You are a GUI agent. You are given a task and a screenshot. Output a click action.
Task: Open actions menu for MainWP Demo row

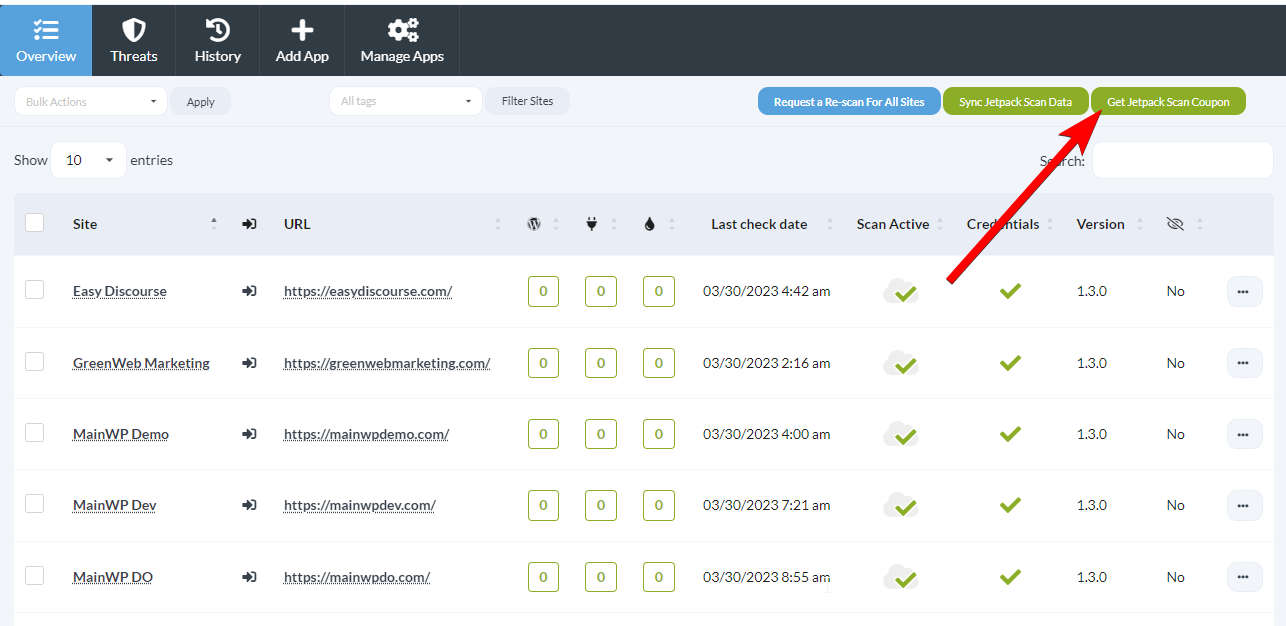(x=1244, y=435)
